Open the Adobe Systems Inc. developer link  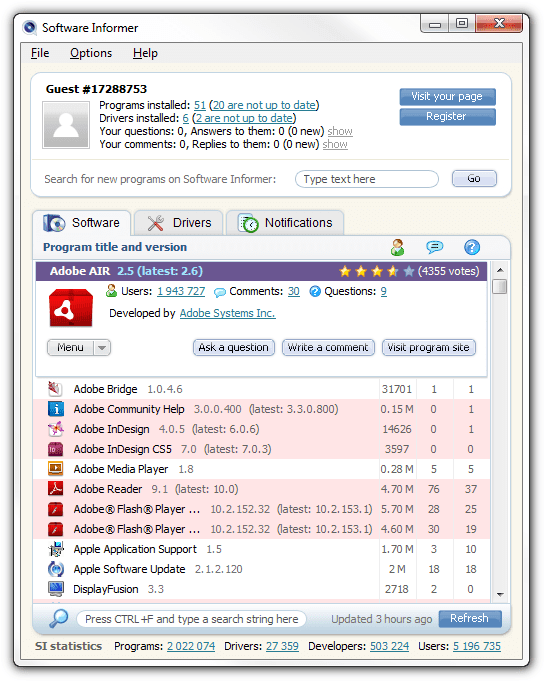pyautogui.click(x=227, y=313)
